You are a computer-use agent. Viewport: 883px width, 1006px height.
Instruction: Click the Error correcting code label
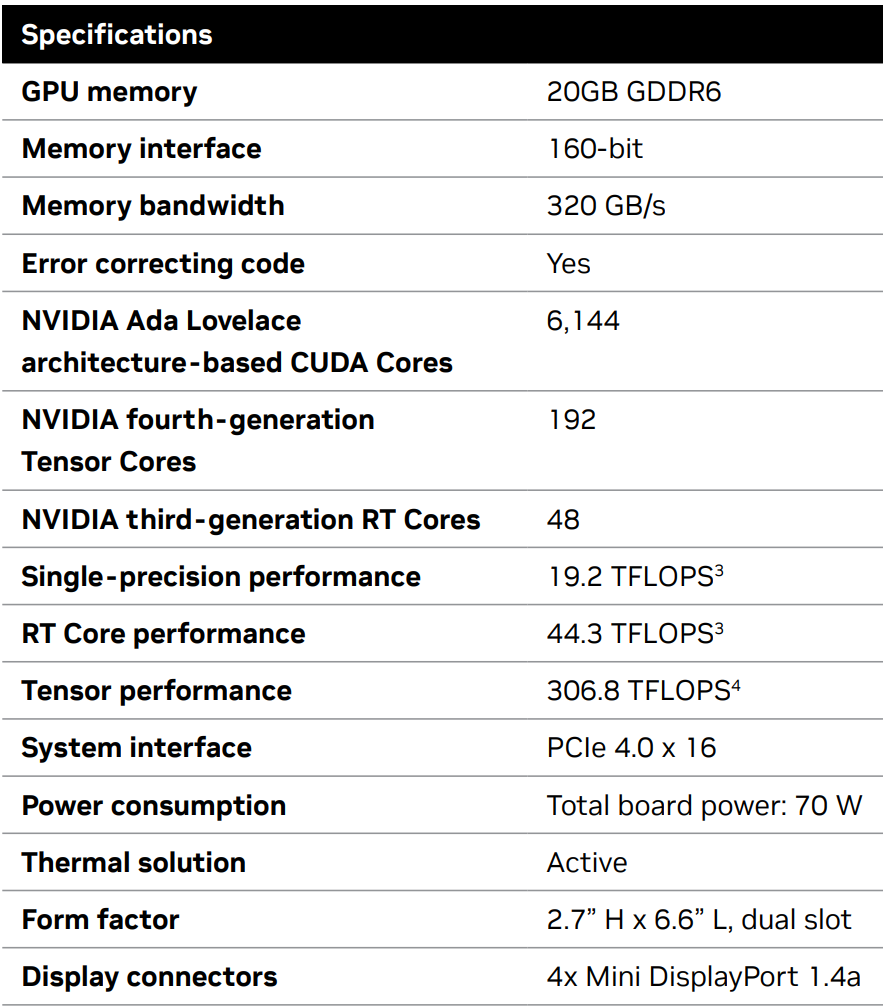(163, 264)
